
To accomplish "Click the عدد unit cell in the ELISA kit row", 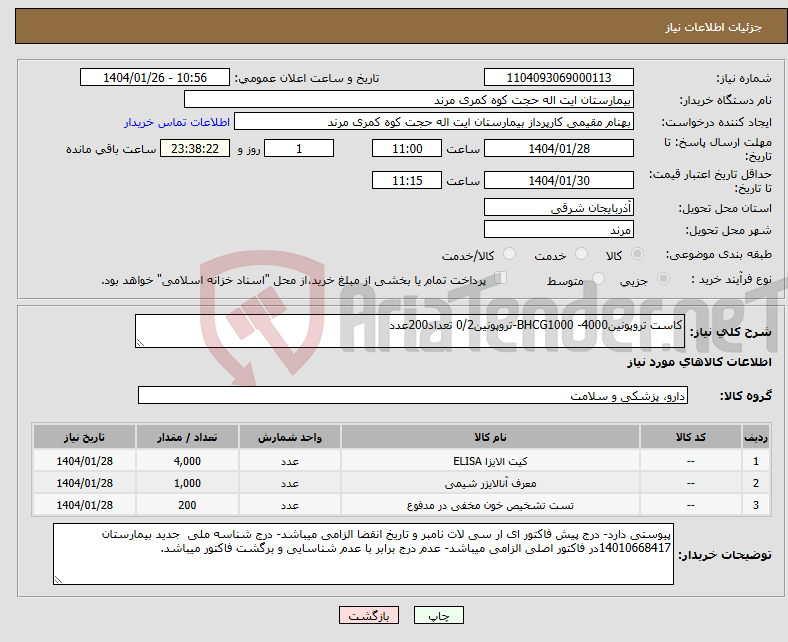I will [290, 461].
